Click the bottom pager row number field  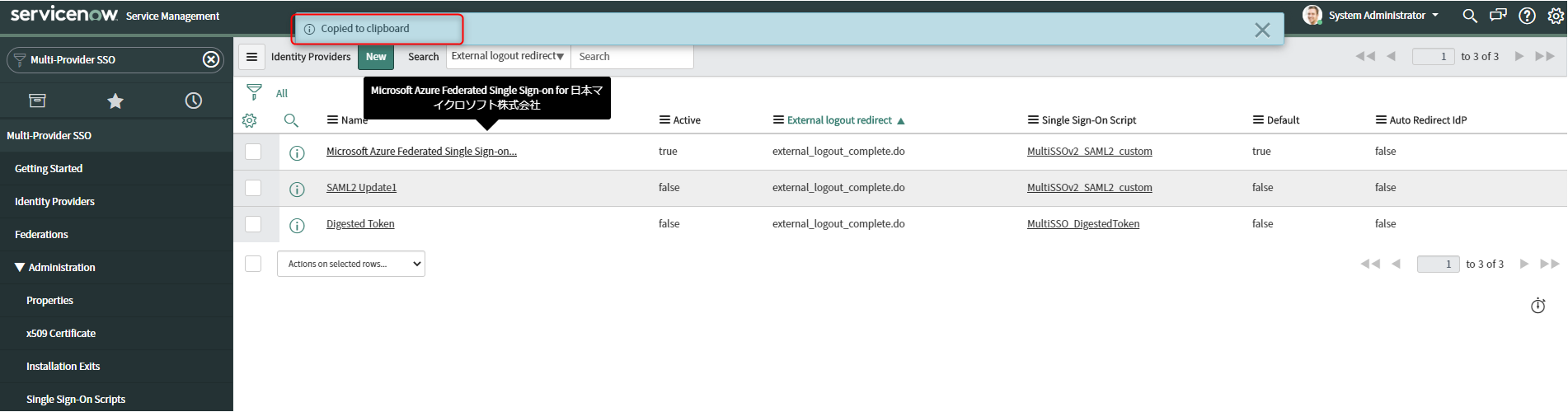1438,264
